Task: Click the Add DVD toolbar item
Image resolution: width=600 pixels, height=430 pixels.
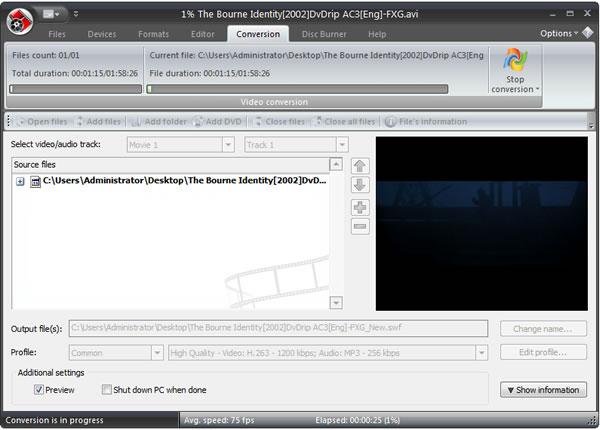Action: tap(217, 122)
